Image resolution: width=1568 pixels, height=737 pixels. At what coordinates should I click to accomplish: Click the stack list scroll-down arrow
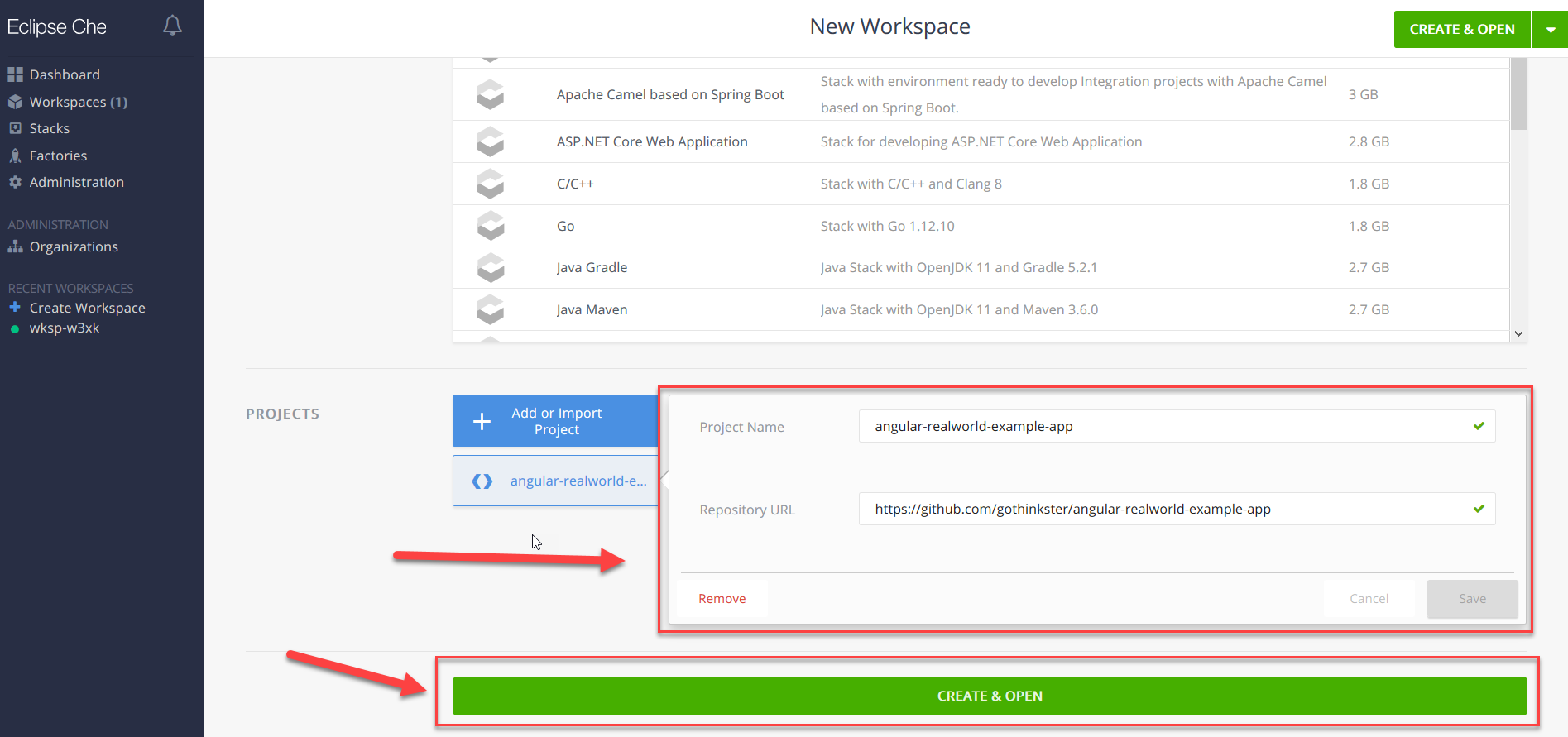(x=1518, y=334)
